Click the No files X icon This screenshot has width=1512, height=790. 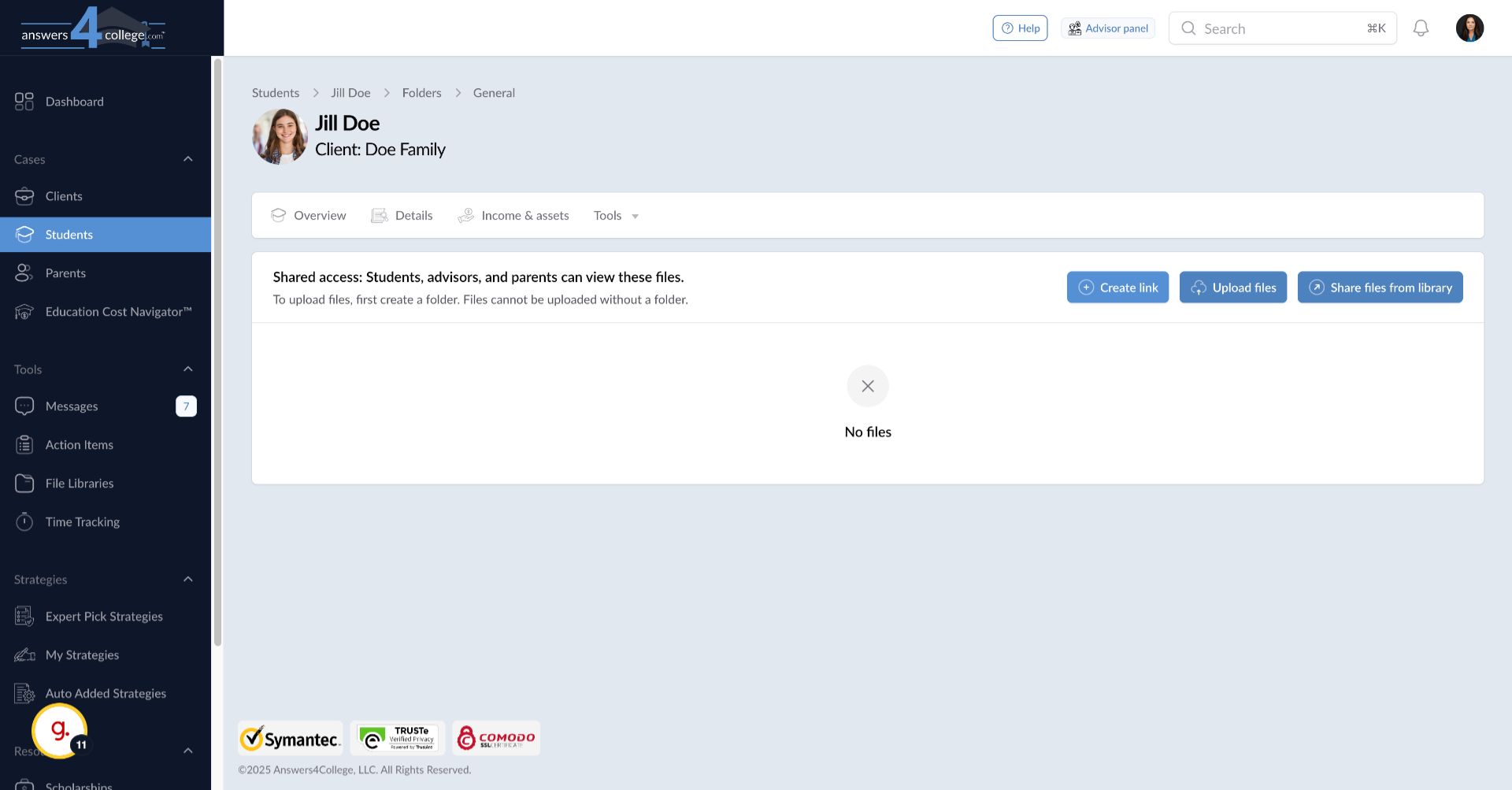pos(868,386)
